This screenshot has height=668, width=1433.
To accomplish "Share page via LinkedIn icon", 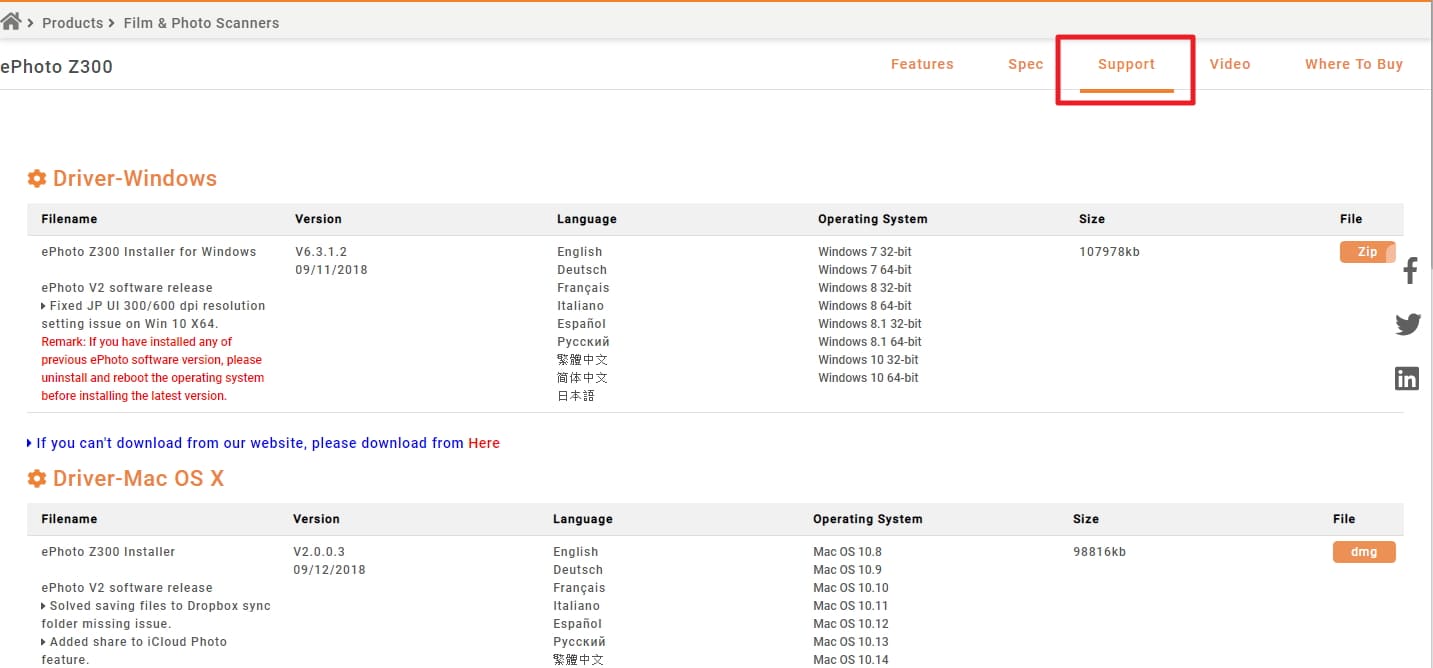I will (x=1407, y=378).
